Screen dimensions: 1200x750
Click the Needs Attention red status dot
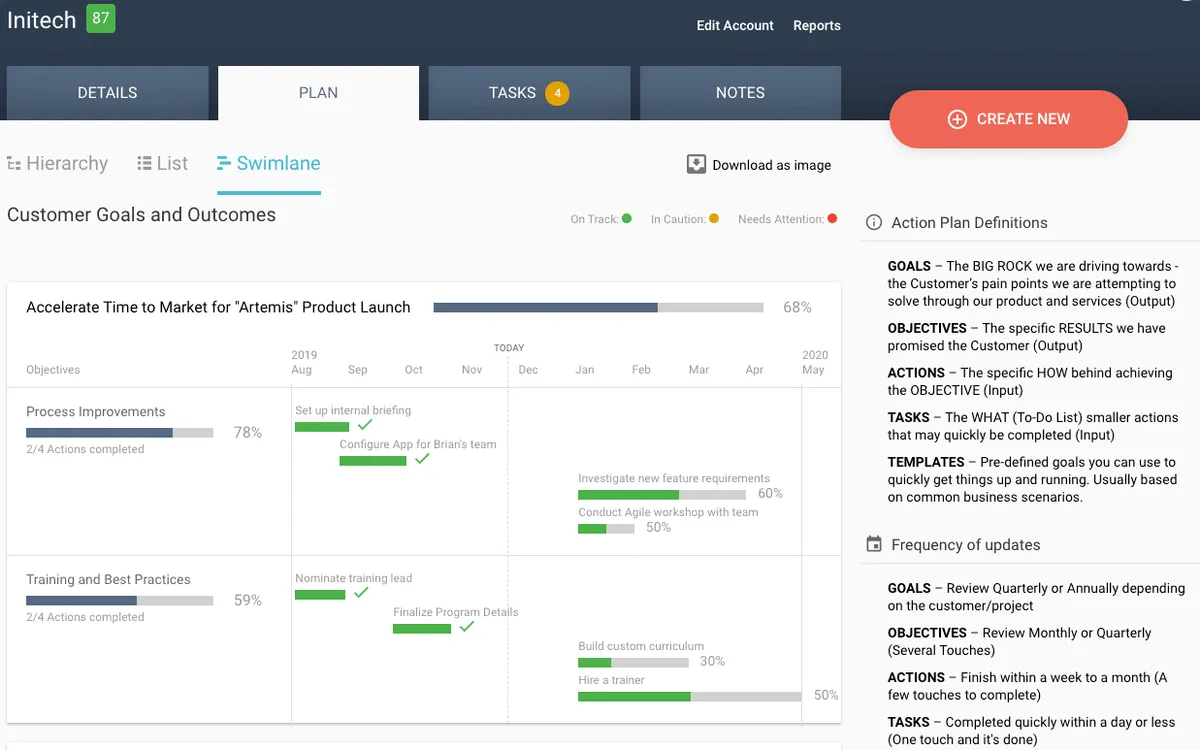click(x=832, y=218)
